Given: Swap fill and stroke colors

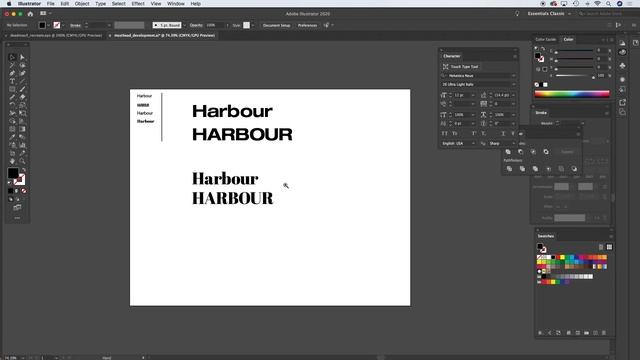Looking at the screenshot, I should point(24,170).
